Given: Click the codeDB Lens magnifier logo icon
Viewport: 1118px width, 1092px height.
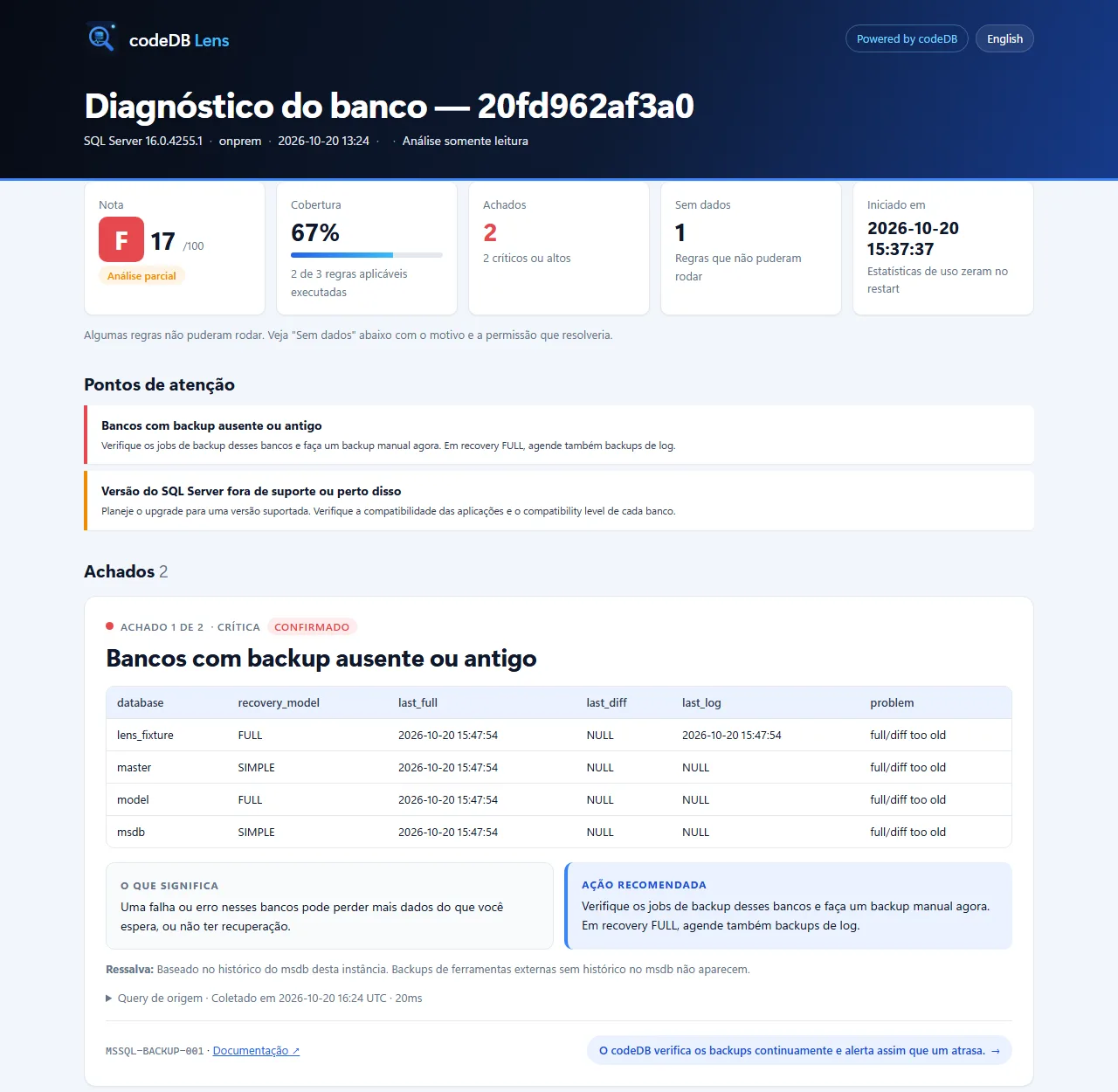Looking at the screenshot, I should [101, 38].
